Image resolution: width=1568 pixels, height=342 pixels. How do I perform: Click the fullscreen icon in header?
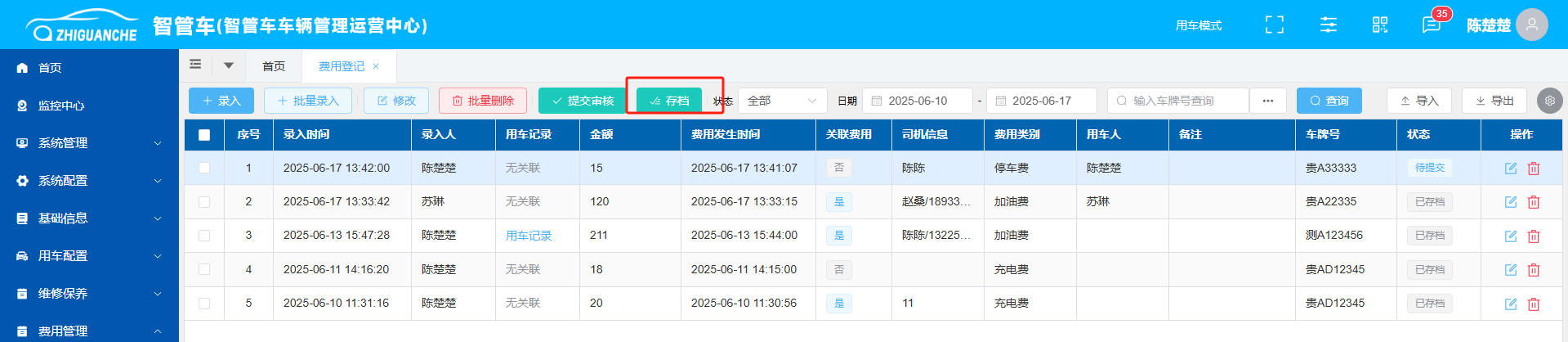(x=1274, y=25)
